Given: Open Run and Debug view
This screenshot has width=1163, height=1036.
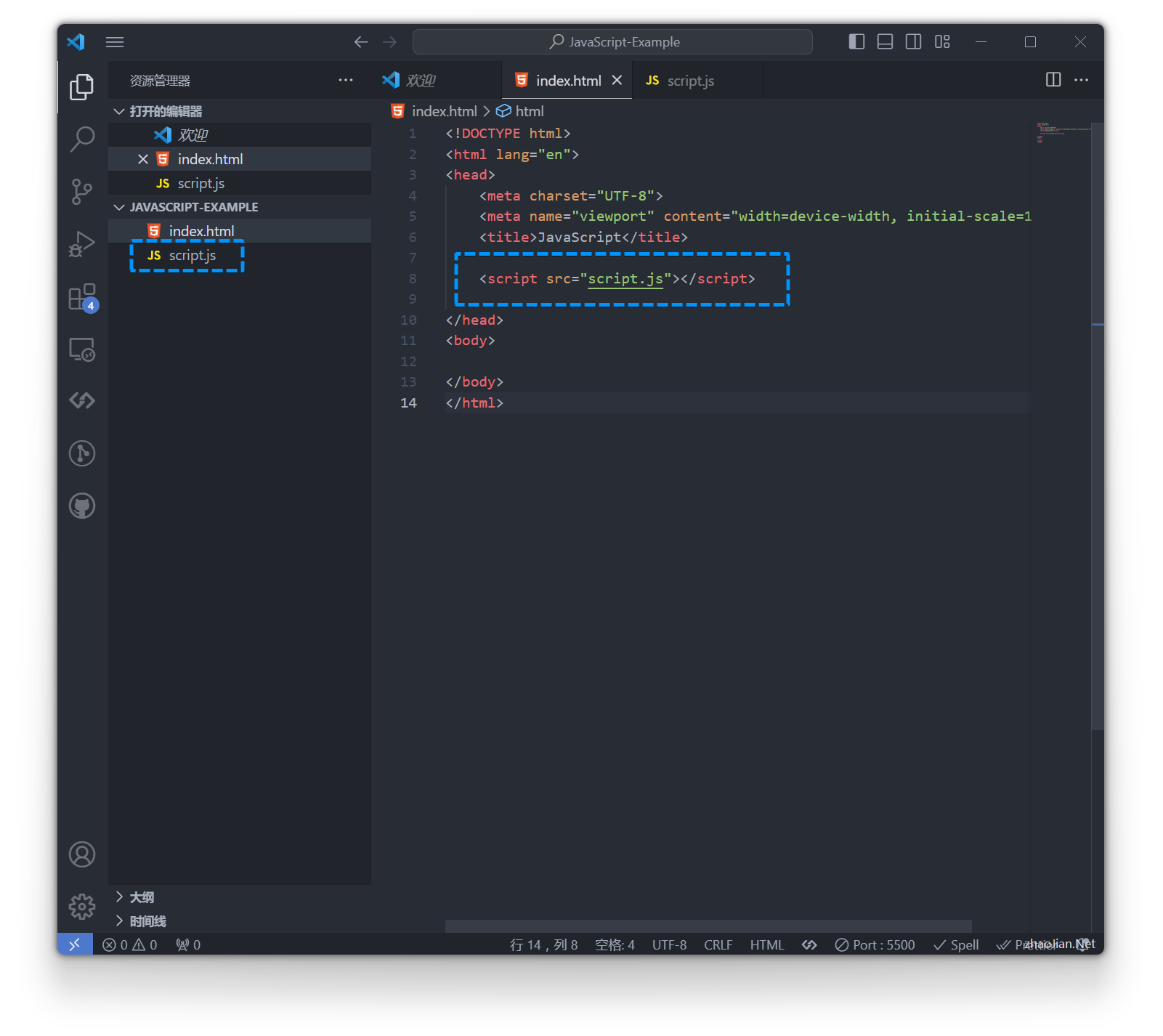Looking at the screenshot, I should coord(82,244).
